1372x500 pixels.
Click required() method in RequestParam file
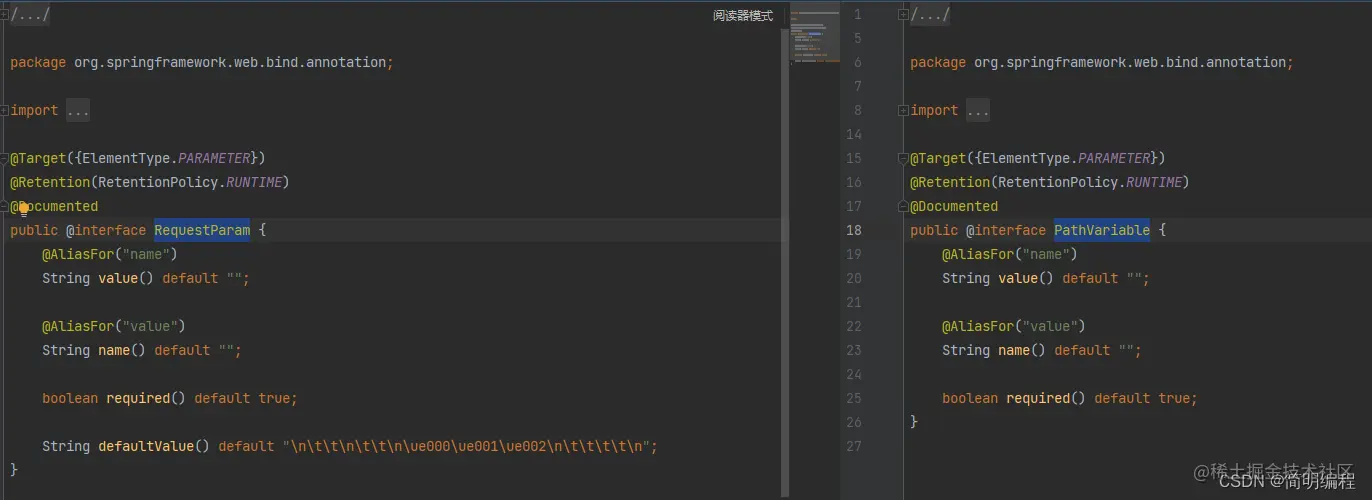146,398
